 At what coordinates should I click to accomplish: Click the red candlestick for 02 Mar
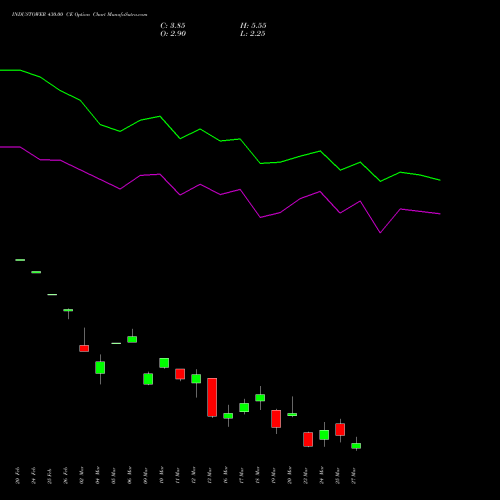click(84, 348)
